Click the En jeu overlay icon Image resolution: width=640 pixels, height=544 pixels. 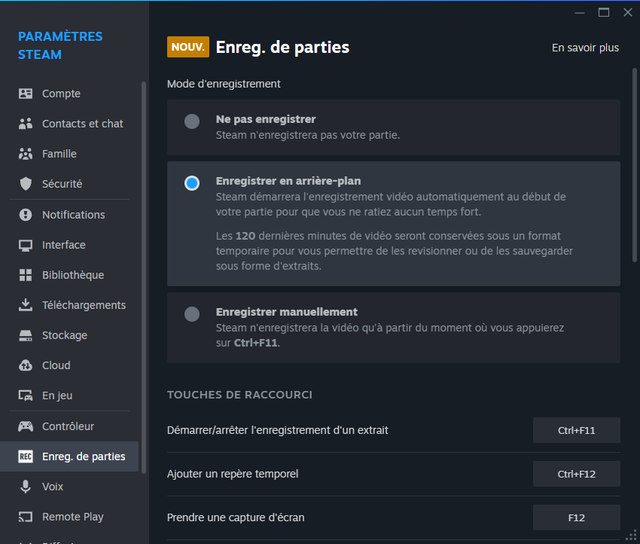pyautogui.click(x=25, y=395)
